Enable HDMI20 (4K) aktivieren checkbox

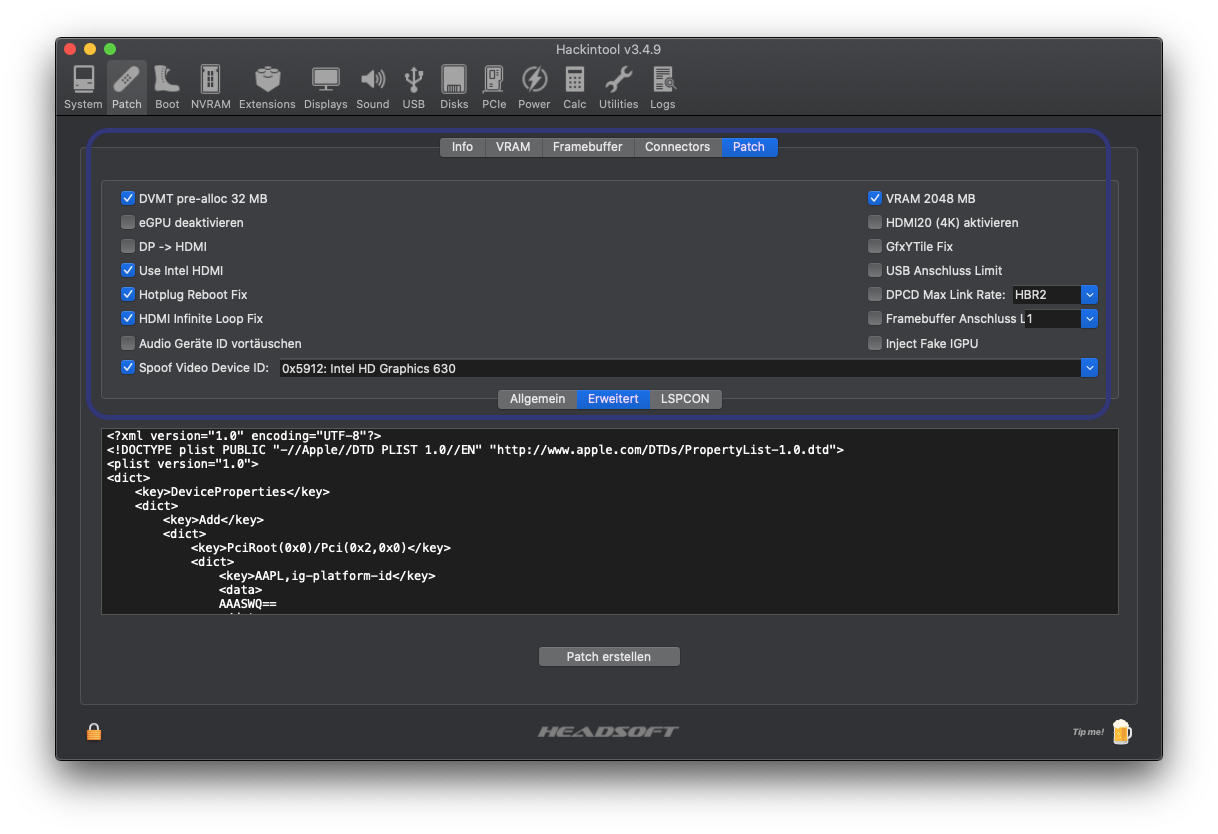875,223
